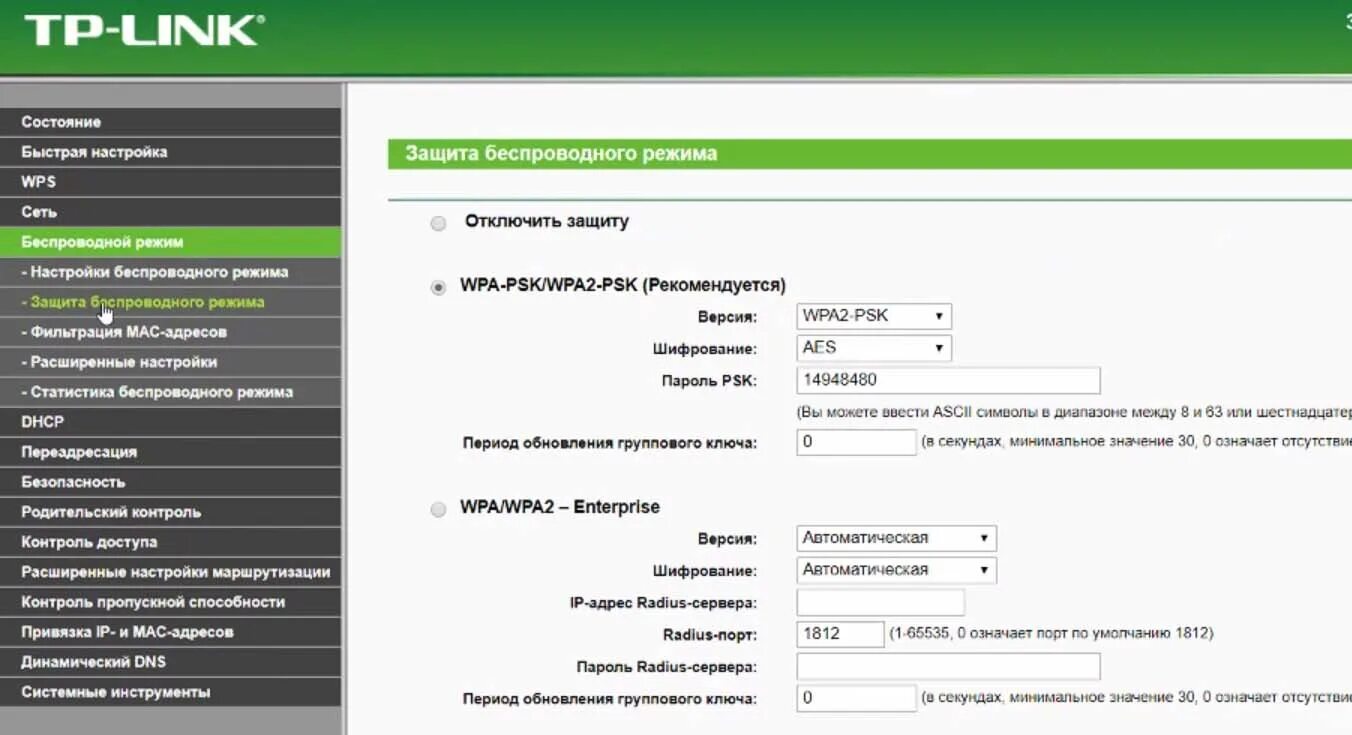Viewport: 1352px width, 735px height.
Task: Open Контроль пропускной способности
Action: pos(170,602)
